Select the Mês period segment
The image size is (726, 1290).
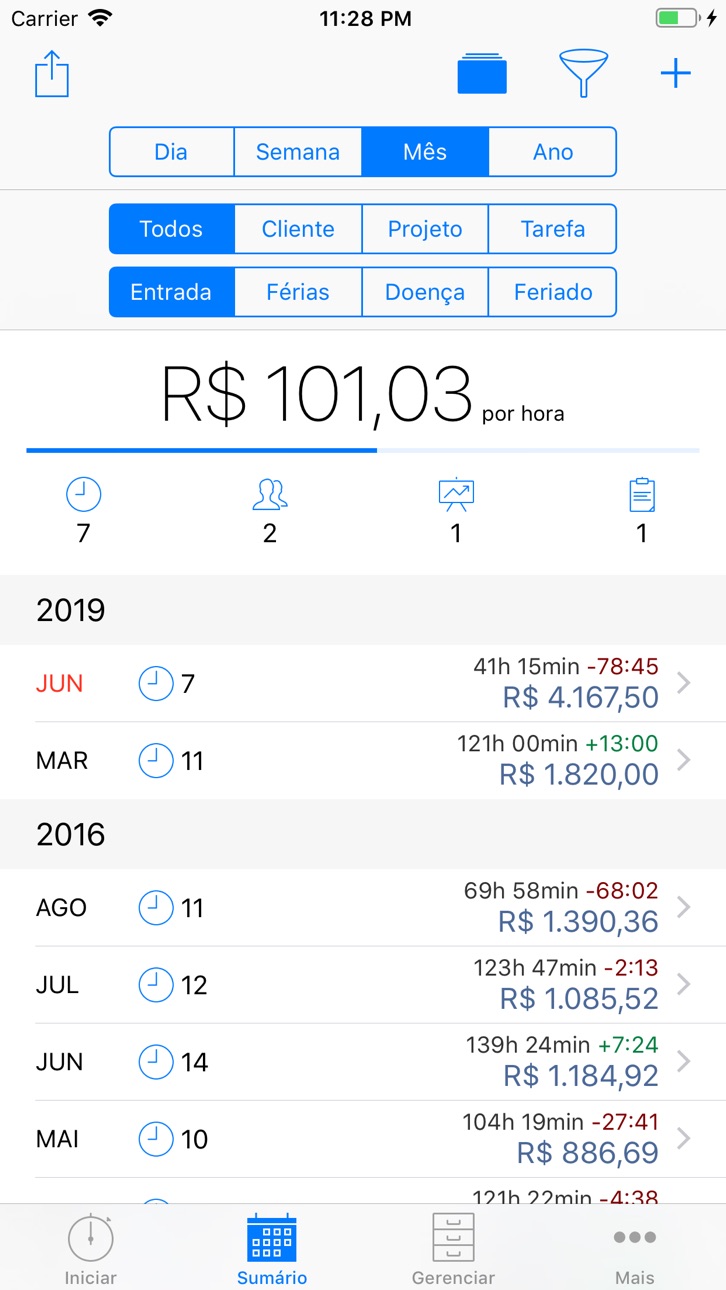point(425,152)
